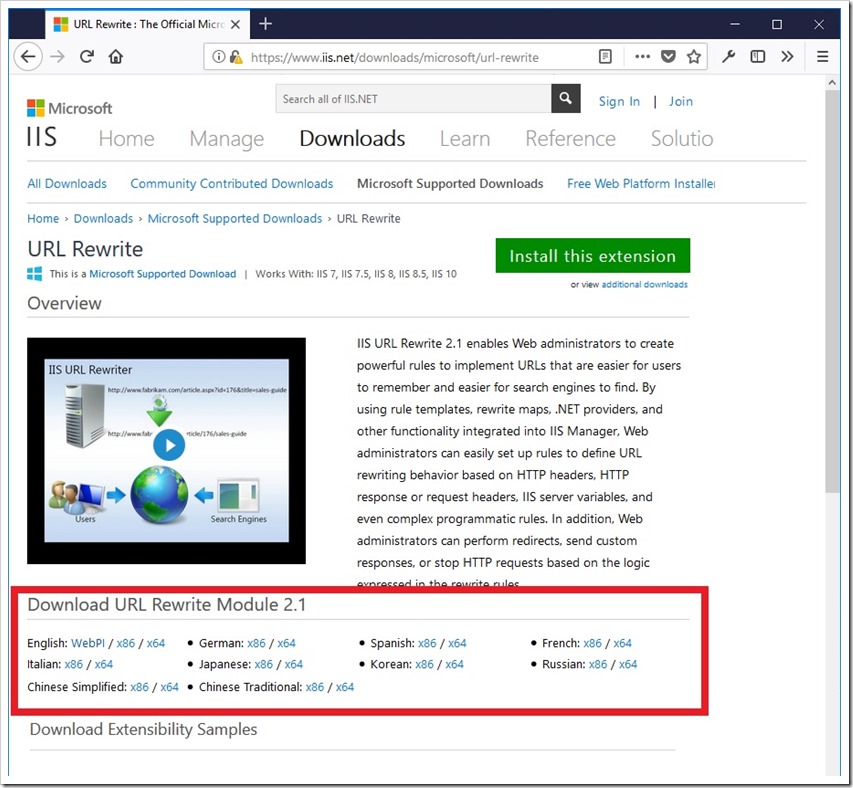Download English x64 installer
The image size is (853, 788).
(x=156, y=643)
